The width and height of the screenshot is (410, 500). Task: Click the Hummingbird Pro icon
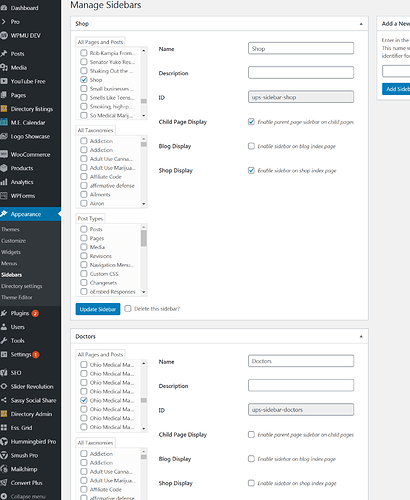(x=4, y=441)
